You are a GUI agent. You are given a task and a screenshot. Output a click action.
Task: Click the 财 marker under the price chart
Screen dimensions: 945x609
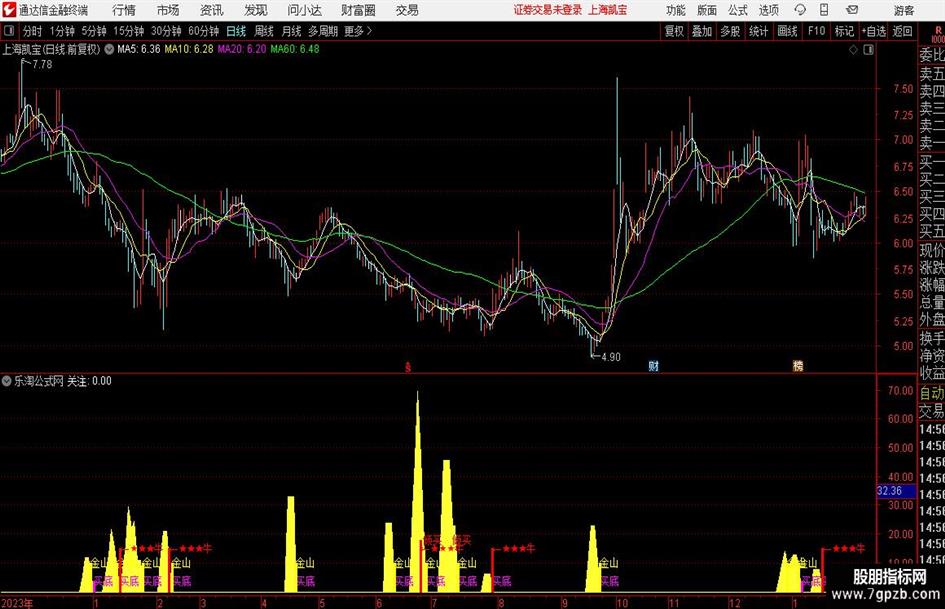click(x=653, y=366)
